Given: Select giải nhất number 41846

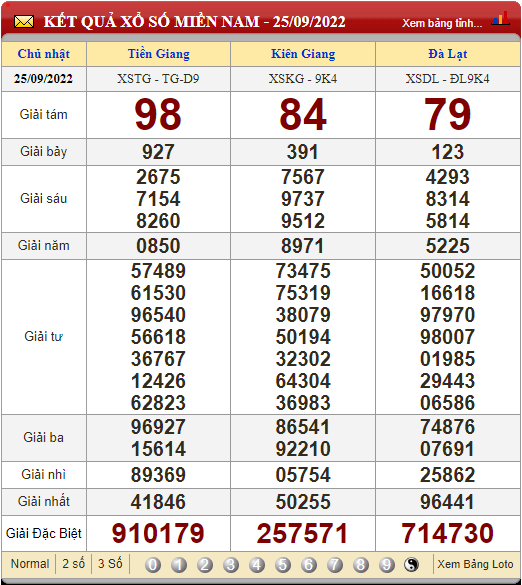Looking at the screenshot, I should click(158, 502).
